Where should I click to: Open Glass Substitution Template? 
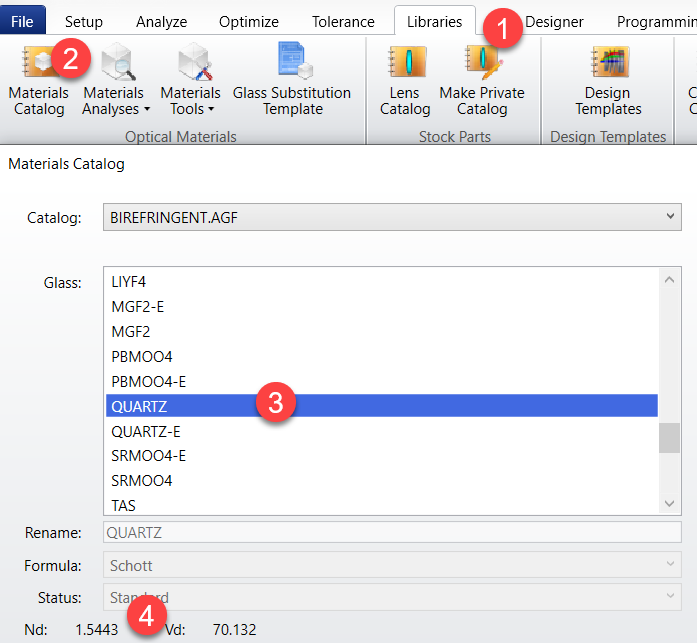point(292,81)
